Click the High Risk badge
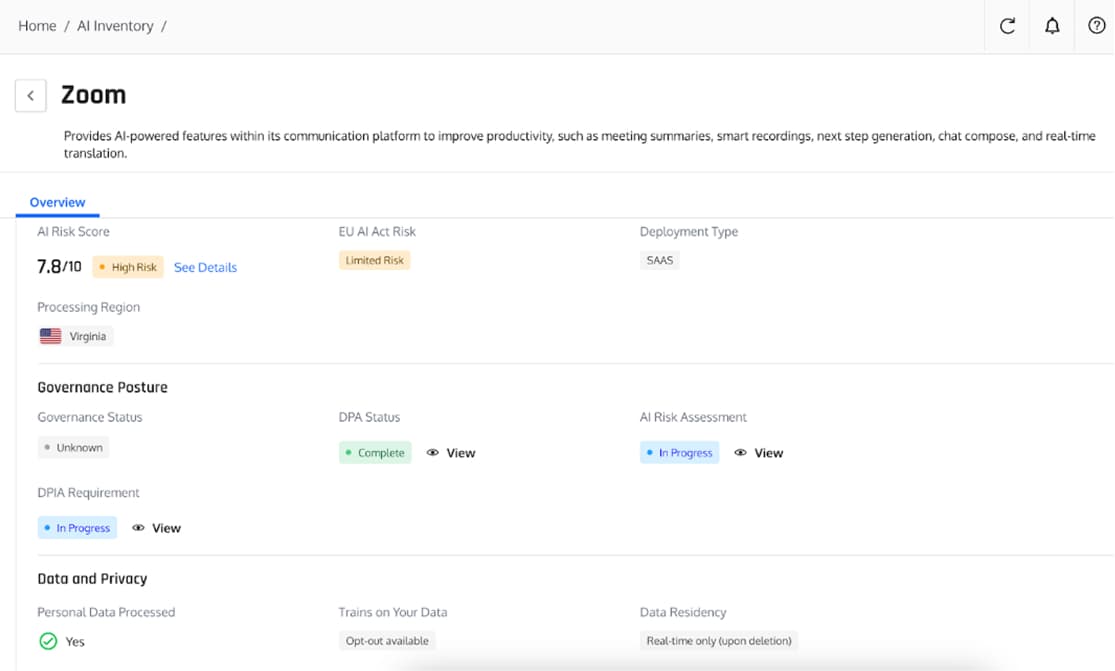The height and width of the screenshot is (671, 1115). [x=128, y=267]
